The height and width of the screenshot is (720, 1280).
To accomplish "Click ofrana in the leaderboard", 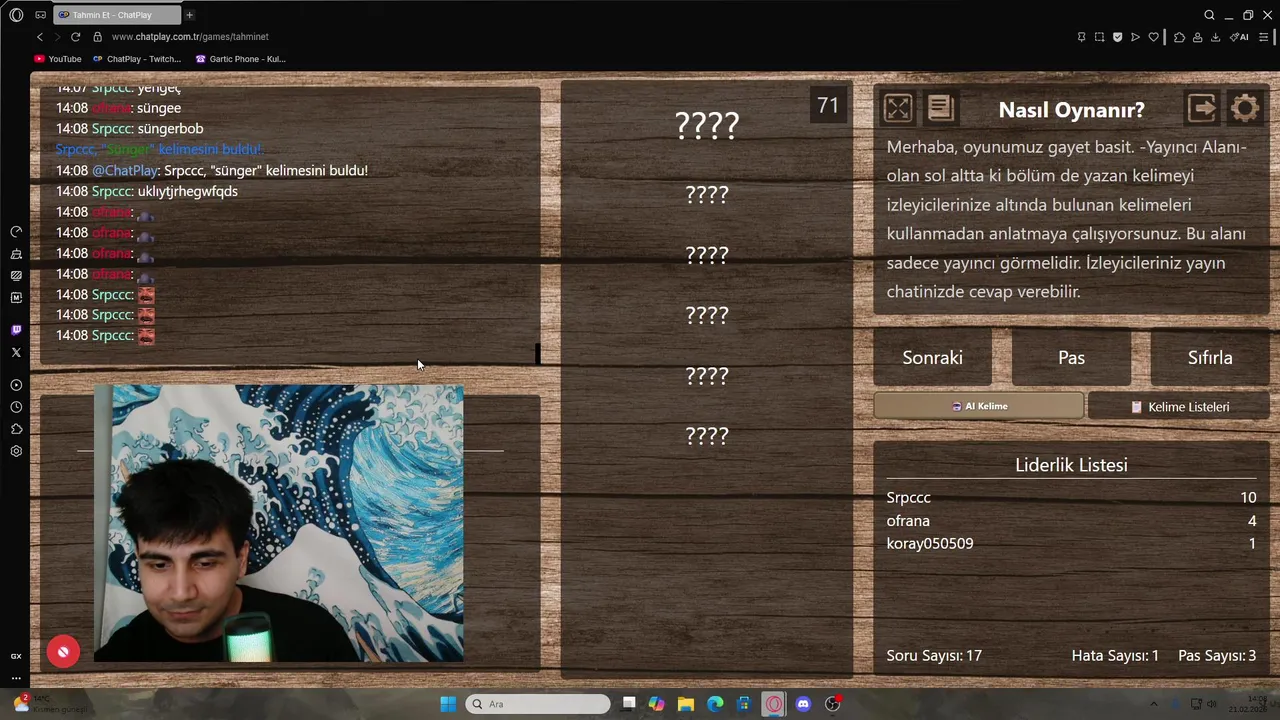I will pyautogui.click(x=908, y=521).
